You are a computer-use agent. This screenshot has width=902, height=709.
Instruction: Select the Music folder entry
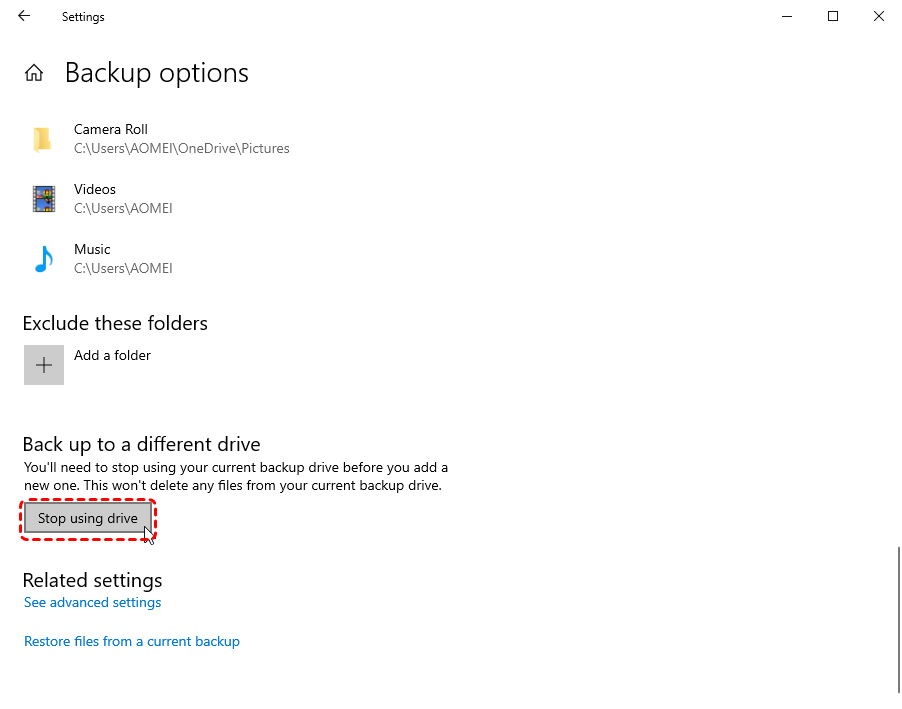click(x=161, y=258)
